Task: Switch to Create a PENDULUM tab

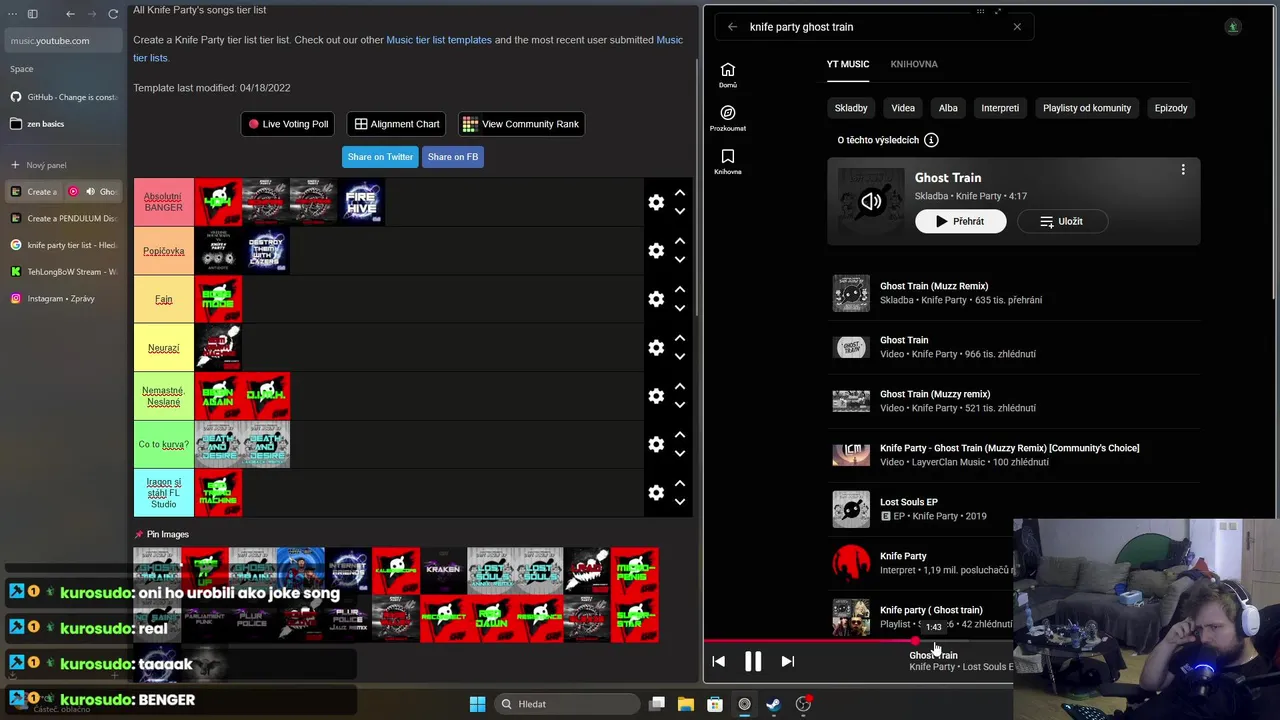Action: pyautogui.click(x=64, y=218)
